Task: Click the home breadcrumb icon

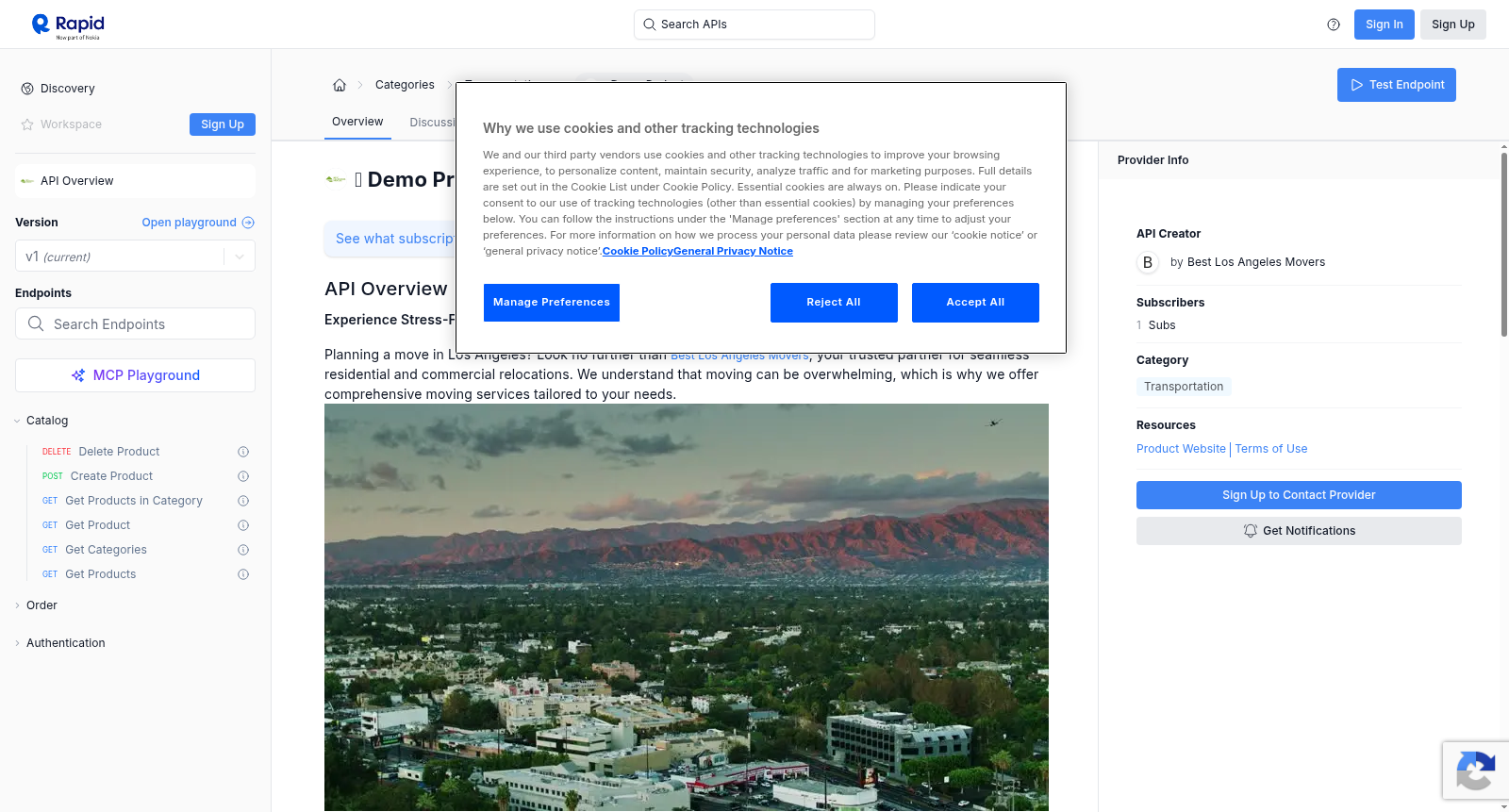Action: (x=340, y=85)
